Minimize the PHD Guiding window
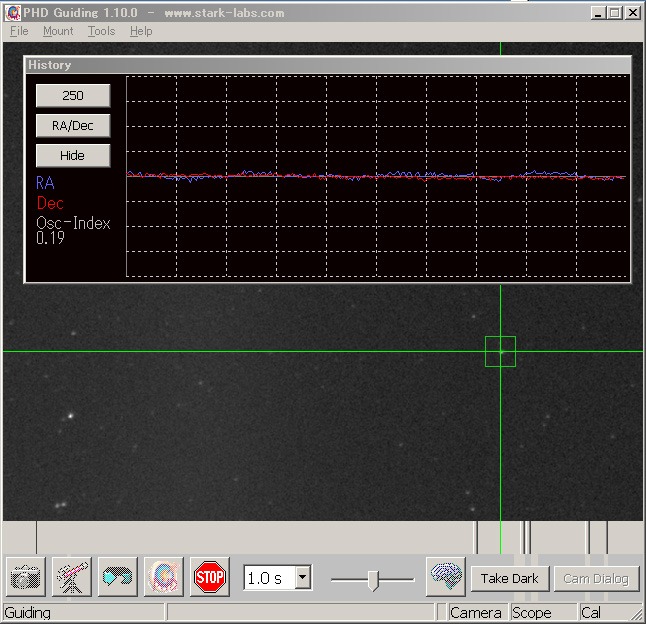The height and width of the screenshot is (624, 646). coord(598,13)
